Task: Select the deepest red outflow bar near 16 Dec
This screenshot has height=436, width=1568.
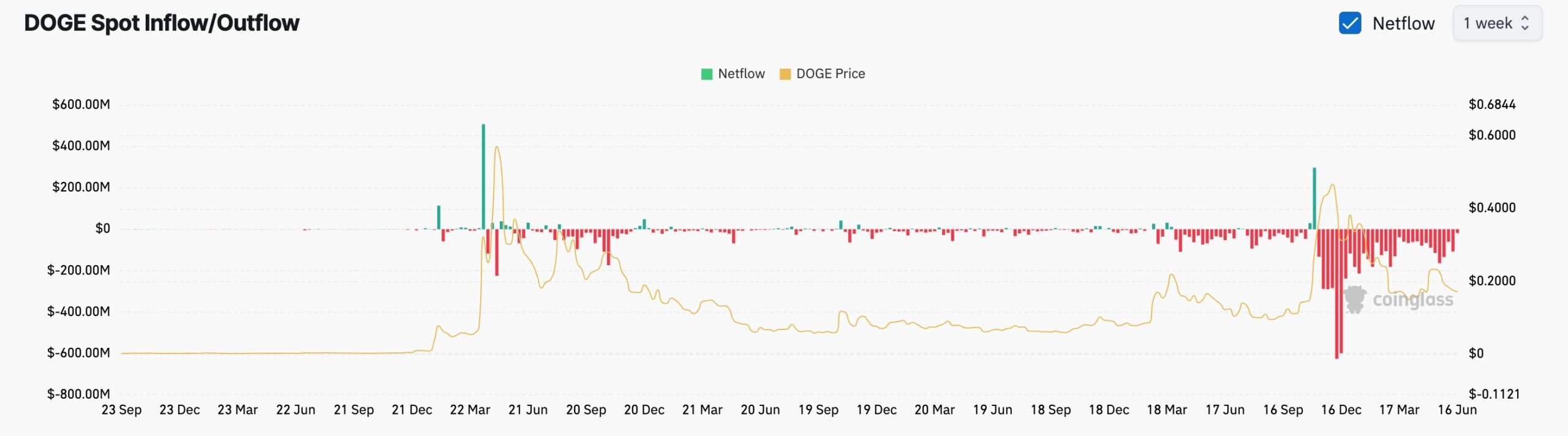Action: 1336,293
